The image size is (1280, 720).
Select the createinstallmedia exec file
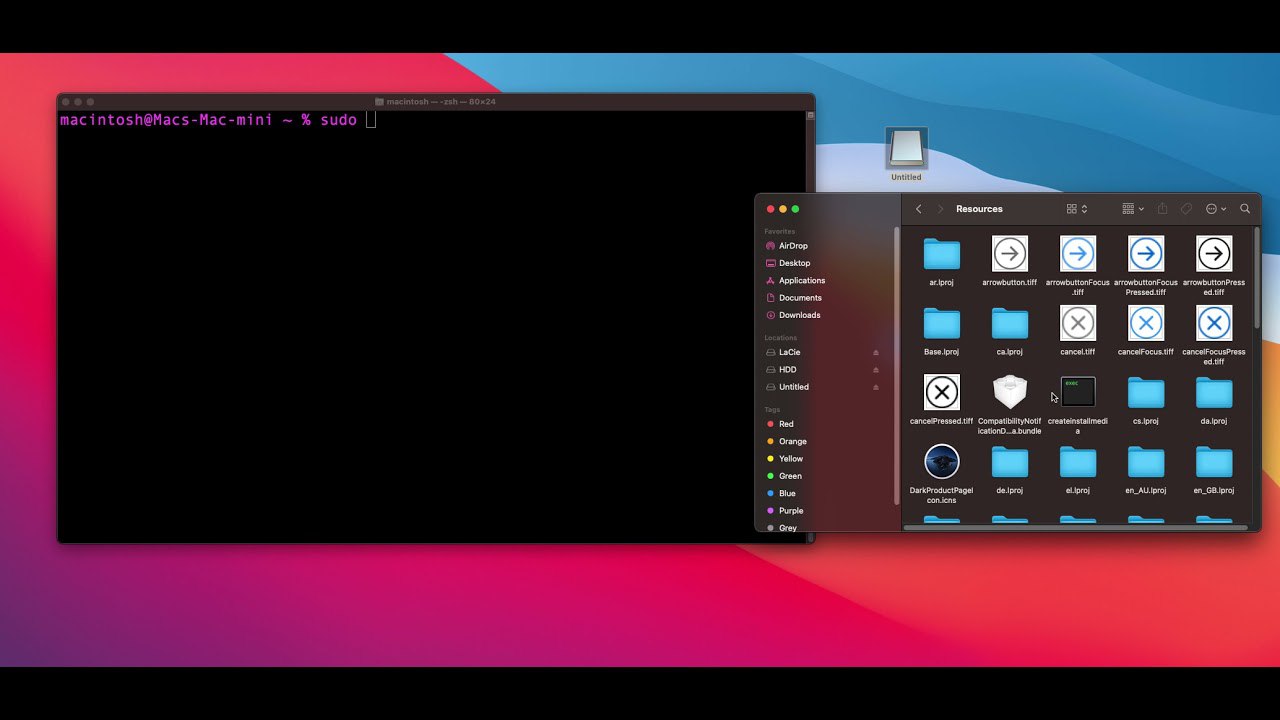pos(1078,392)
